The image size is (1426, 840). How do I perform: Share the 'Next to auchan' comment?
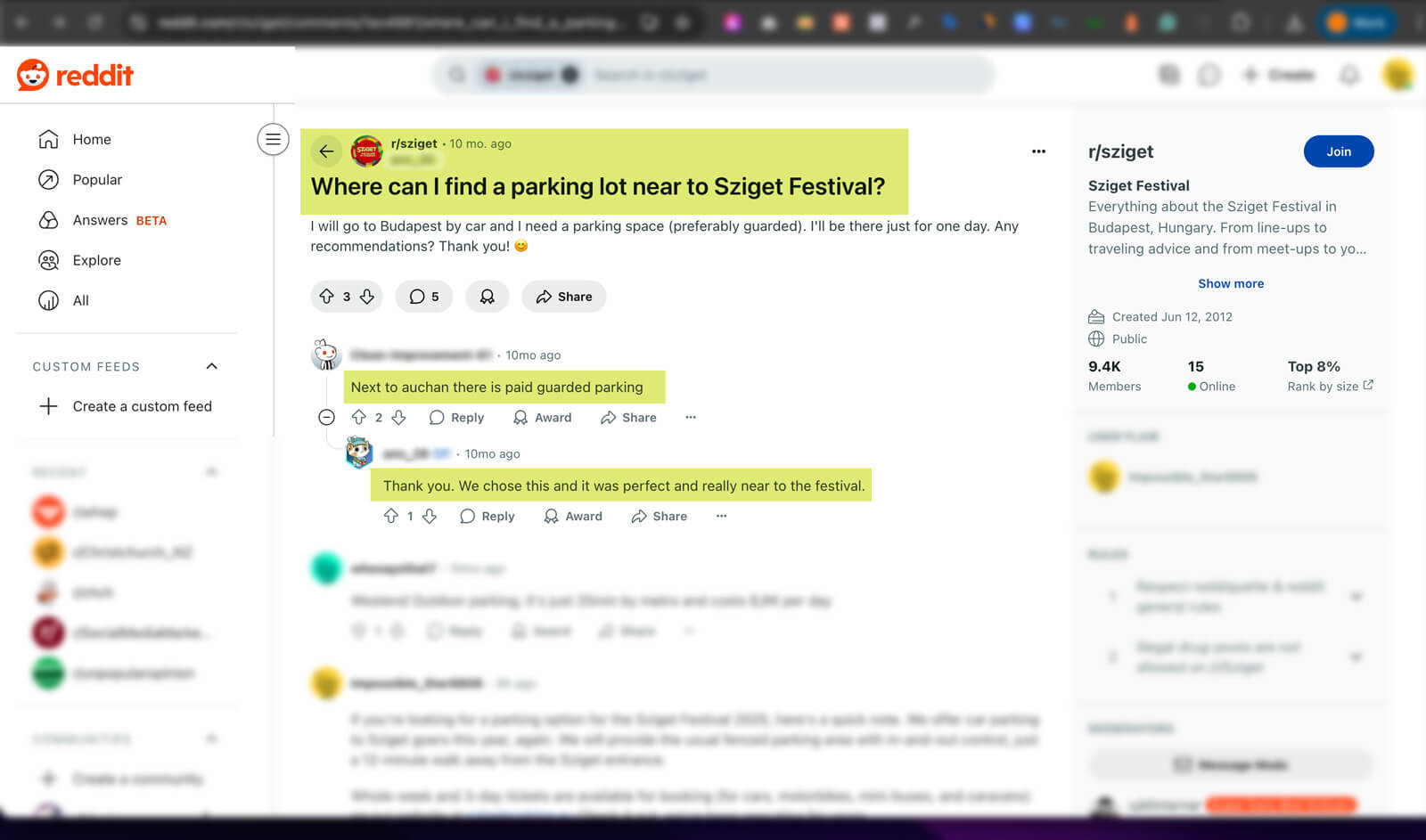tap(628, 417)
